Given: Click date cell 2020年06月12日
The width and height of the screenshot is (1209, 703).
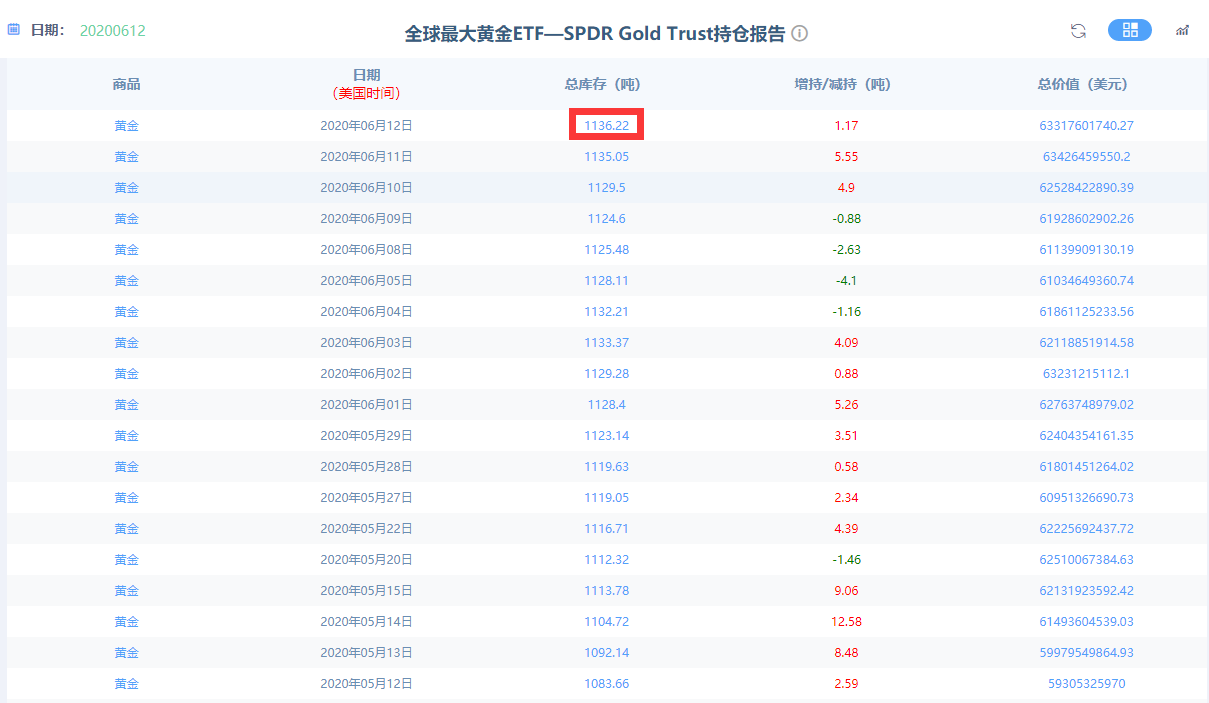Looking at the screenshot, I should click(x=367, y=126).
